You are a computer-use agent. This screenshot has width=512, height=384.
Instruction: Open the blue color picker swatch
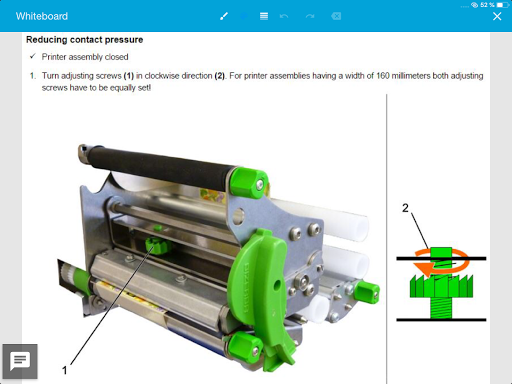pos(244,16)
